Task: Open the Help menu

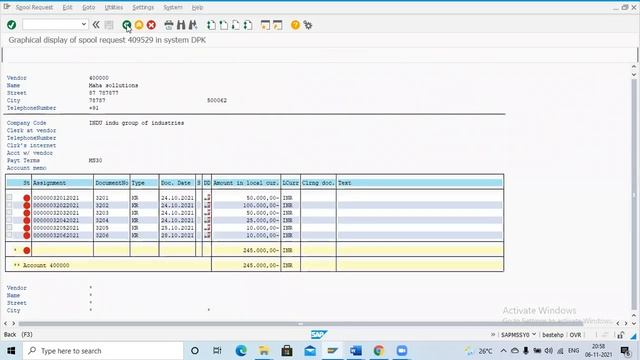Action: (197, 7)
